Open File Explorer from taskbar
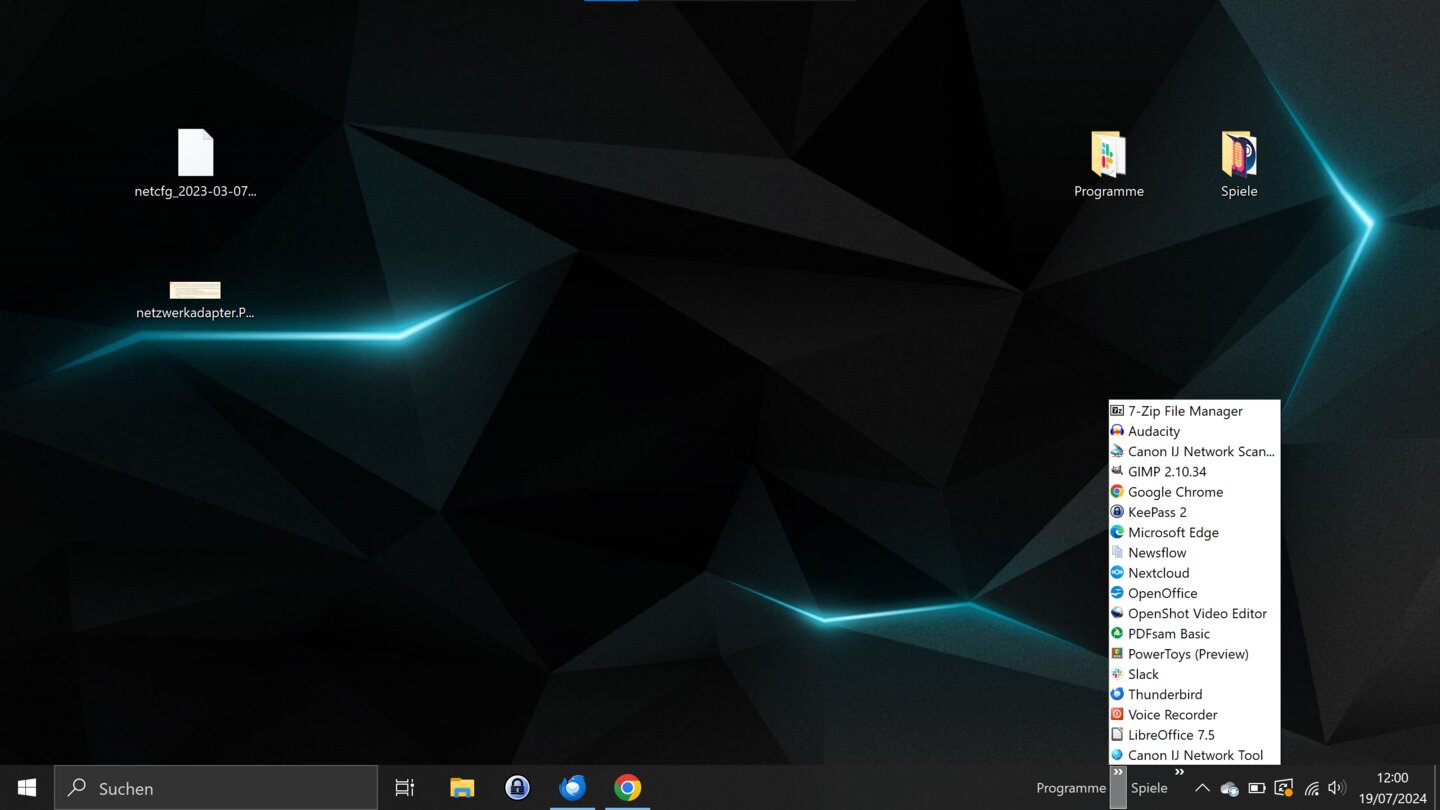 point(462,788)
